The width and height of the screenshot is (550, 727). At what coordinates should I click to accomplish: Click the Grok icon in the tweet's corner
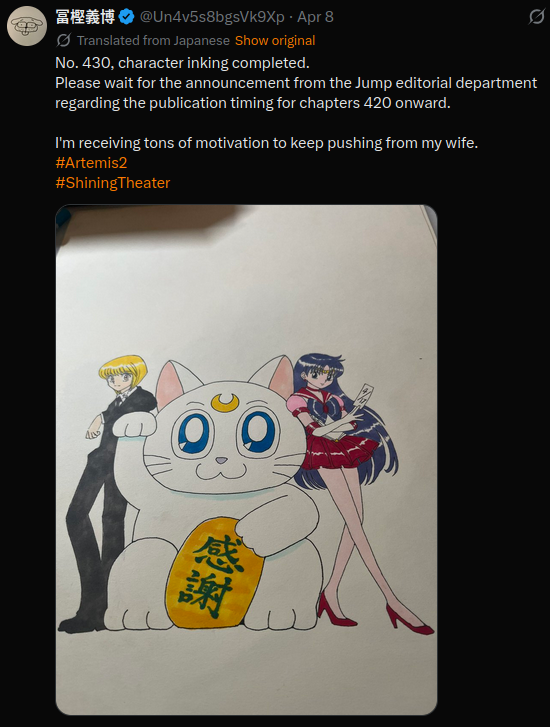point(536,18)
